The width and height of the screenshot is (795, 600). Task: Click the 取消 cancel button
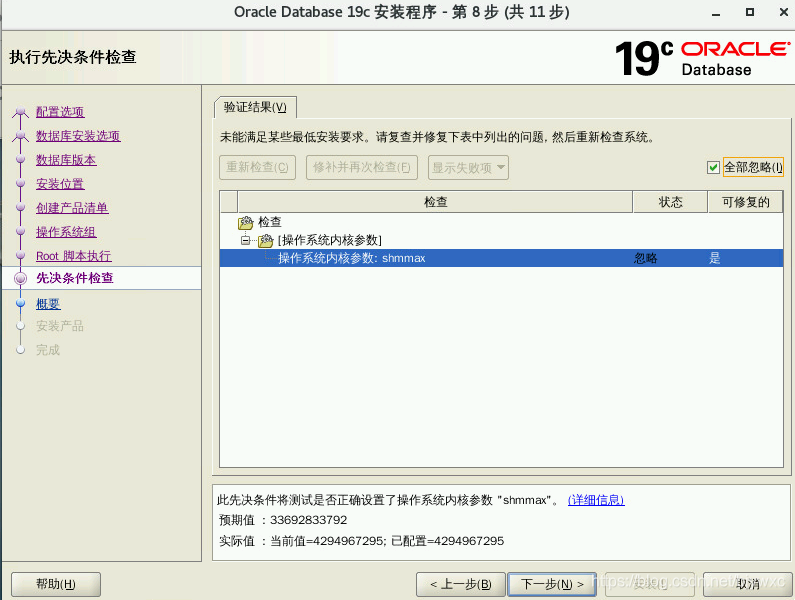747,585
